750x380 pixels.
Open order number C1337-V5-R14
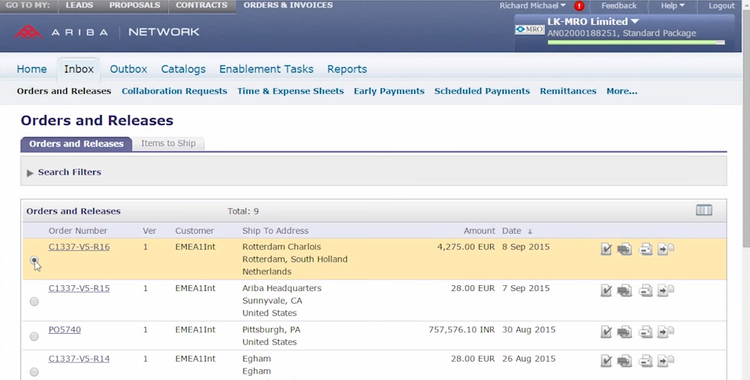(x=79, y=358)
